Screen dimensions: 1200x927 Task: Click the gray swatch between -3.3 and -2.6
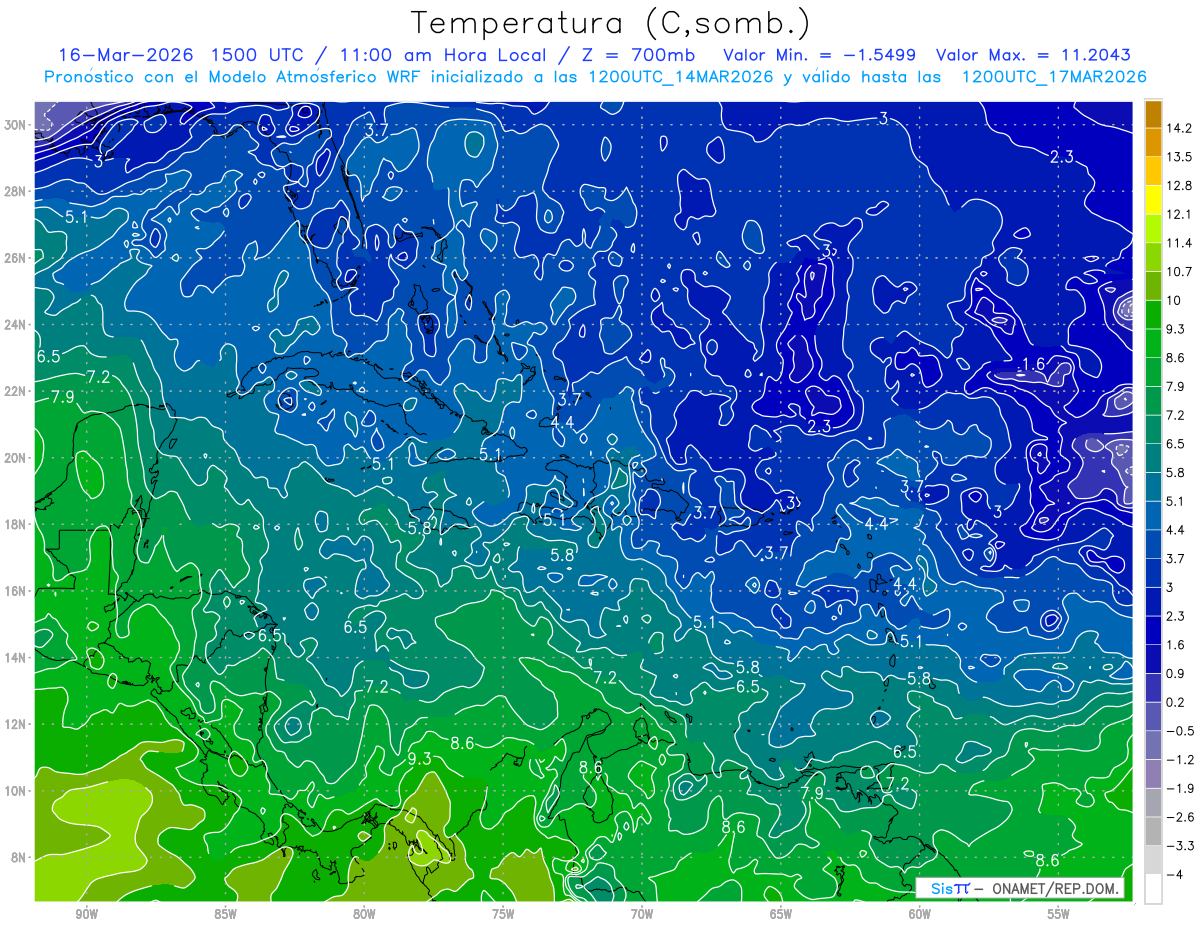[1153, 832]
